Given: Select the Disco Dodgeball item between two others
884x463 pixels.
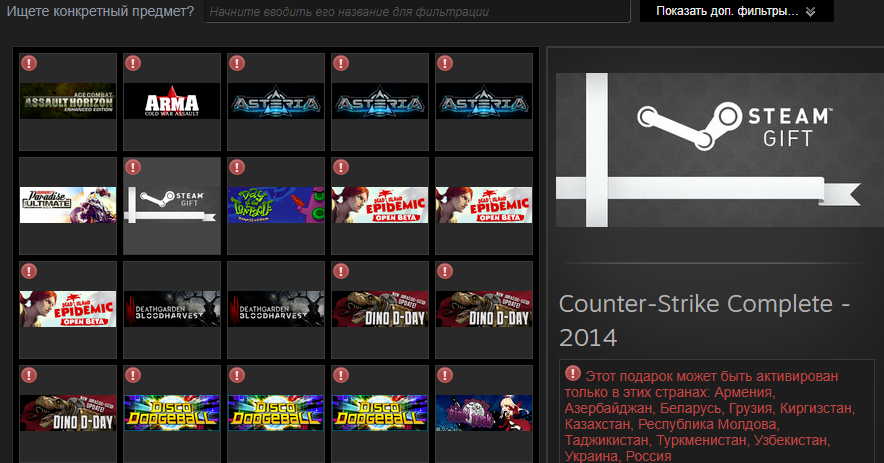Looking at the screenshot, I should (x=276, y=414).
